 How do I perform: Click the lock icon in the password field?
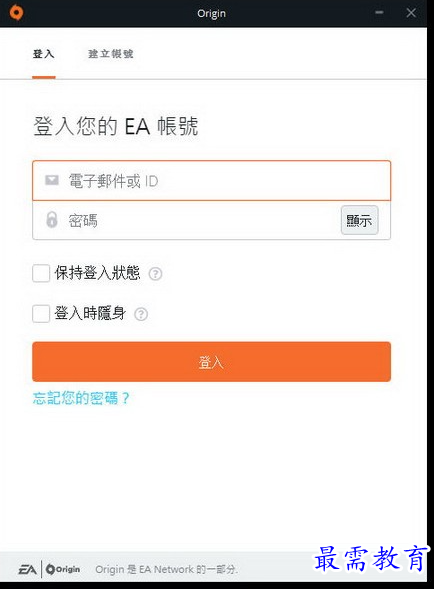[x=52, y=220]
